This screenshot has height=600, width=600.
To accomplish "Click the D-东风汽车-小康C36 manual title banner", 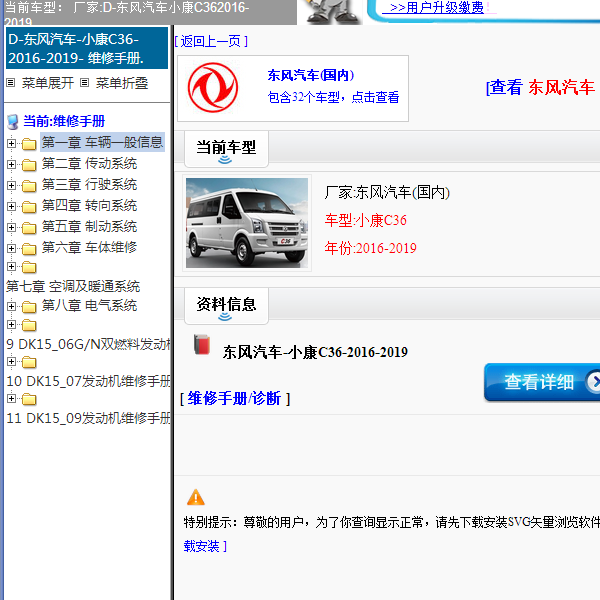I will 87,48.
